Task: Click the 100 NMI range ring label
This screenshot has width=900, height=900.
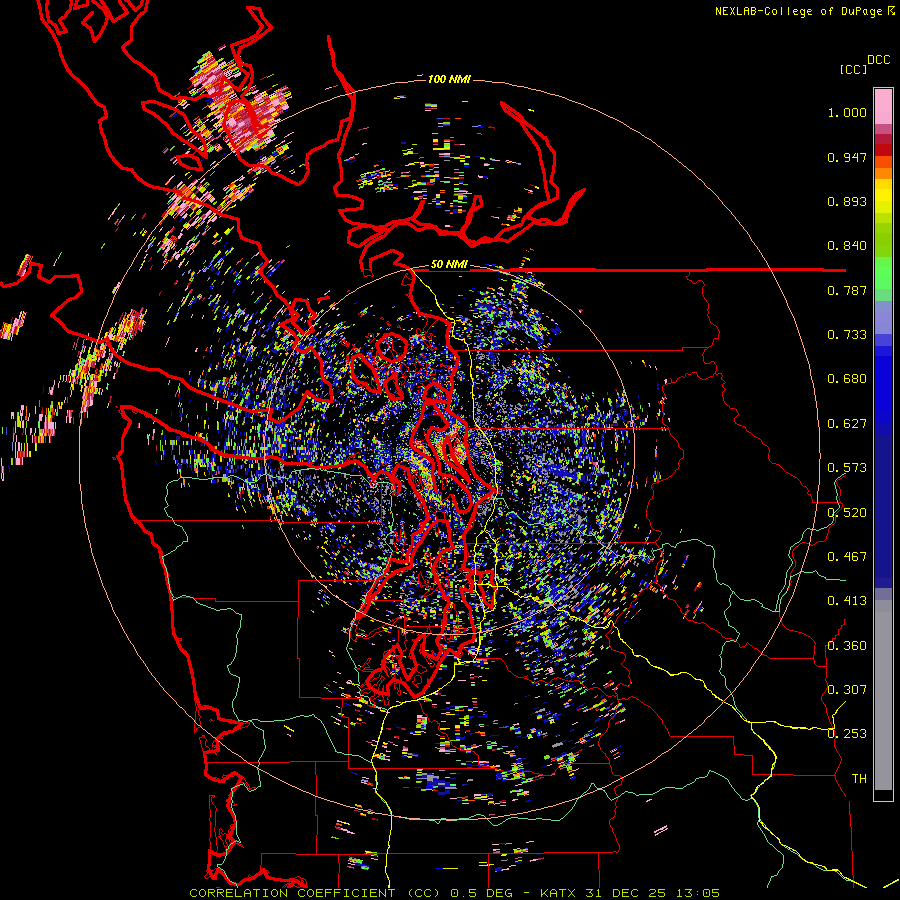Action: pos(448,79)
